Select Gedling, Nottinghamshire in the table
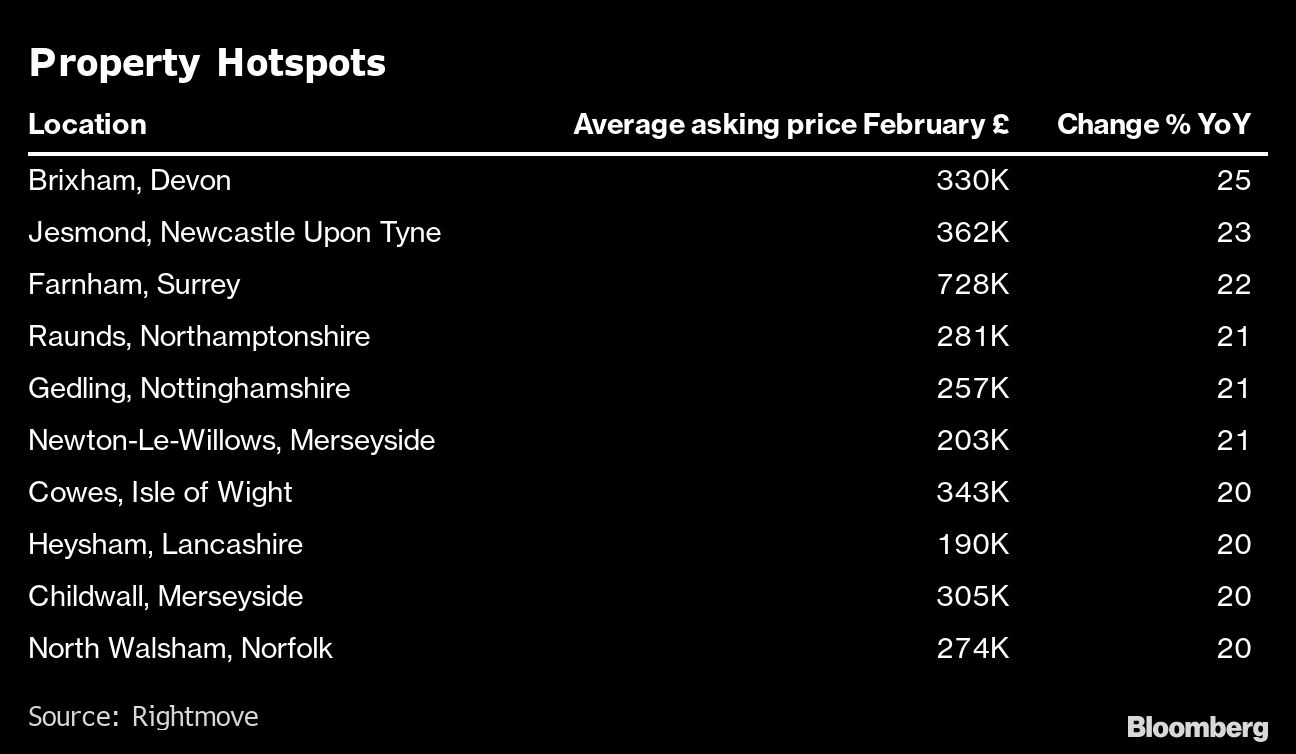This screenshot has width=1296, height=754. pyautogui.click(x=189, y=389)
